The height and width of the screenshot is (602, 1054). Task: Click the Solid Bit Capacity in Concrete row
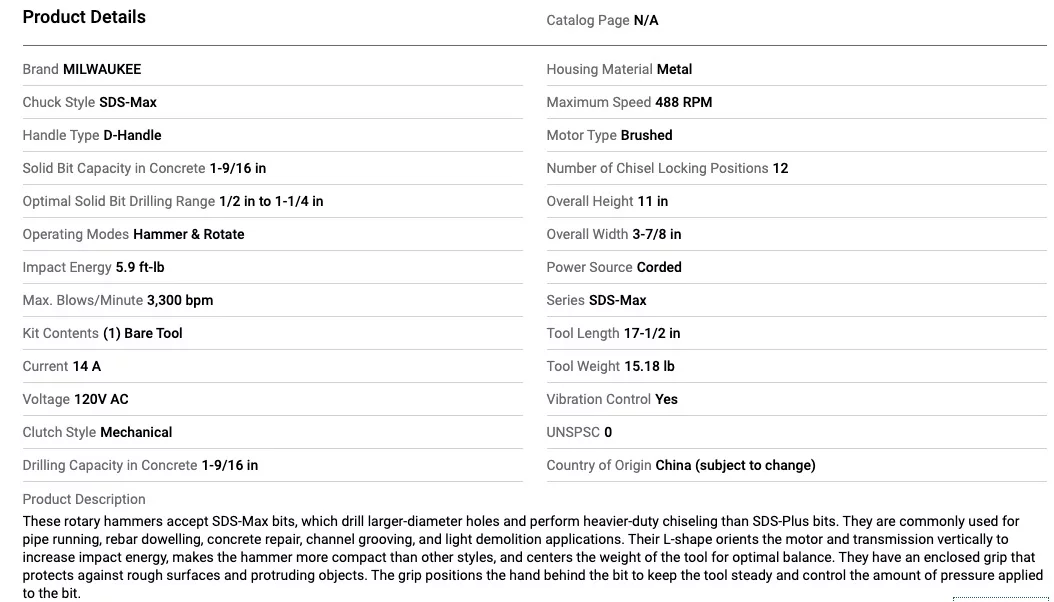[144, 168]
